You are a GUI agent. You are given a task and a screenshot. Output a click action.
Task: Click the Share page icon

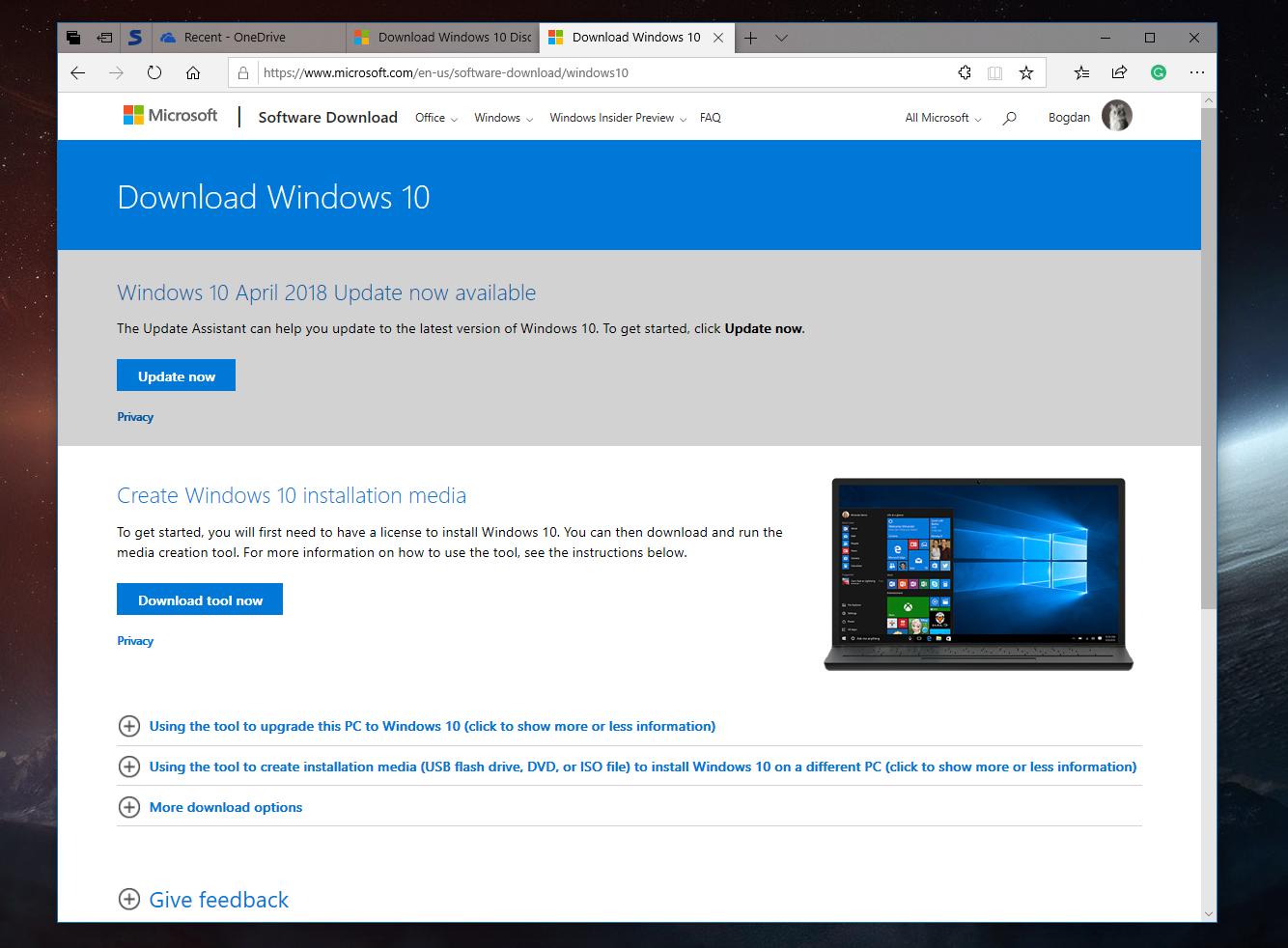(x=1119, y=72)
